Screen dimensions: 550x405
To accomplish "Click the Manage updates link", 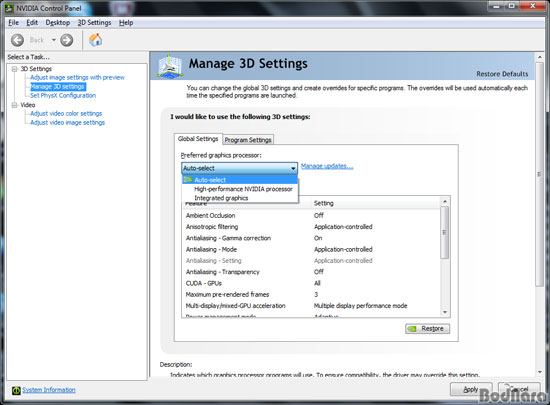I will click(x=327, y=166).
